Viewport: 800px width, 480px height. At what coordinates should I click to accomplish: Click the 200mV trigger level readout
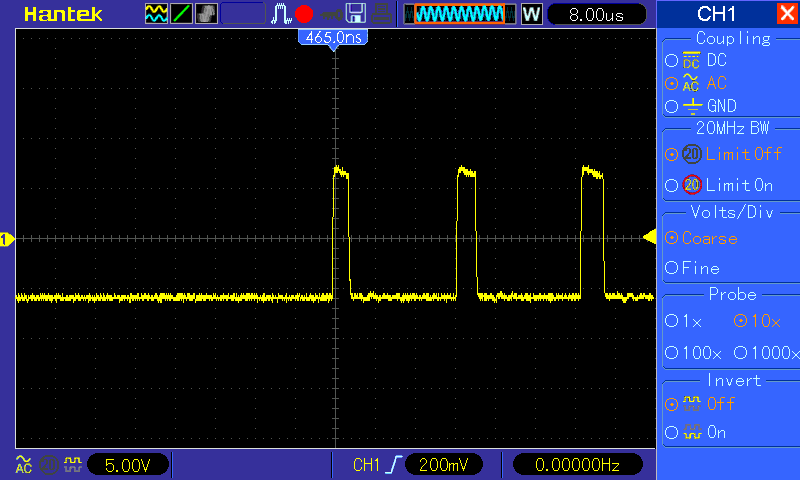coord(443,465)
